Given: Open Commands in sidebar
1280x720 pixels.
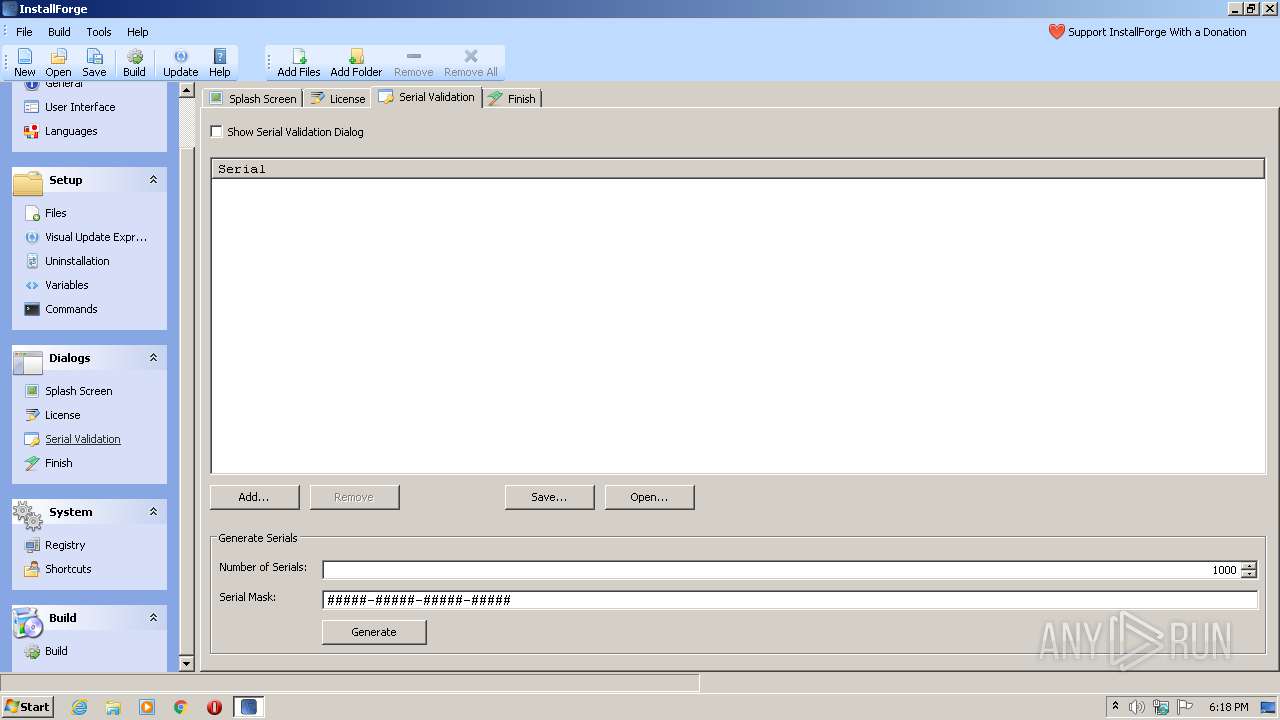Looking at the screenshot, I should coord(71,309).
